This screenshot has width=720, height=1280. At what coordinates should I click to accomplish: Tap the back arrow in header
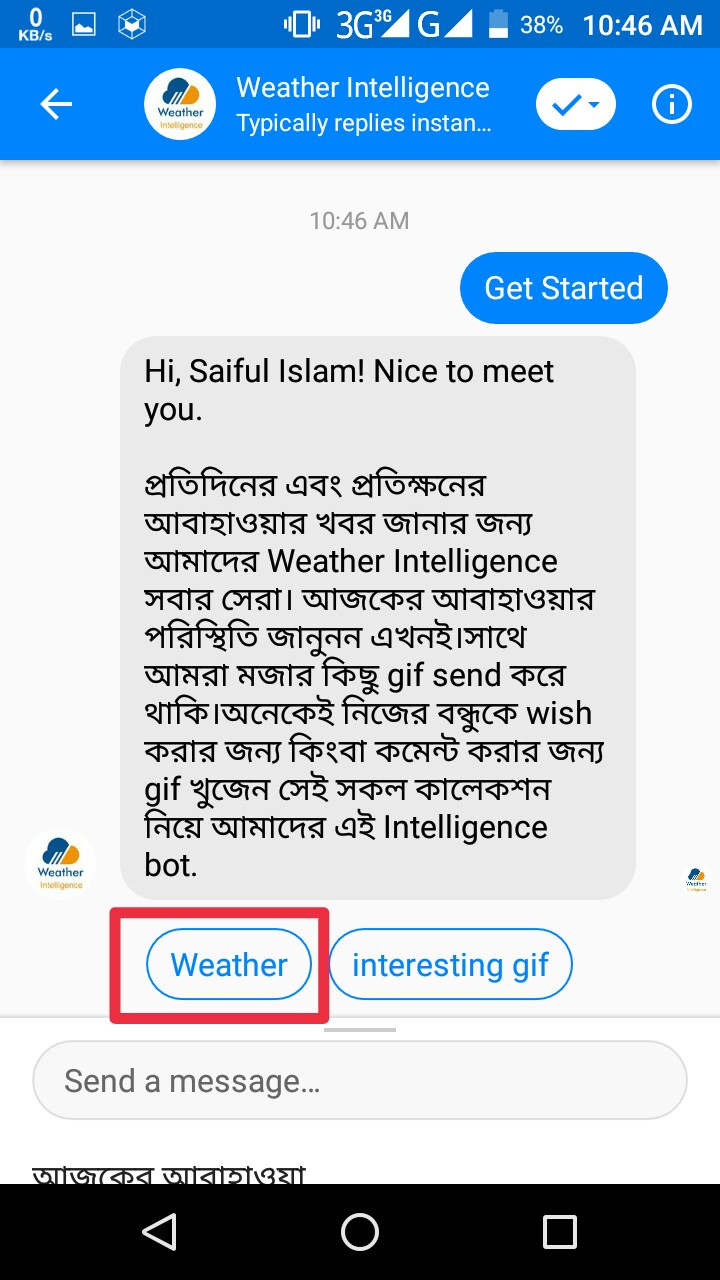click(56, 104)
